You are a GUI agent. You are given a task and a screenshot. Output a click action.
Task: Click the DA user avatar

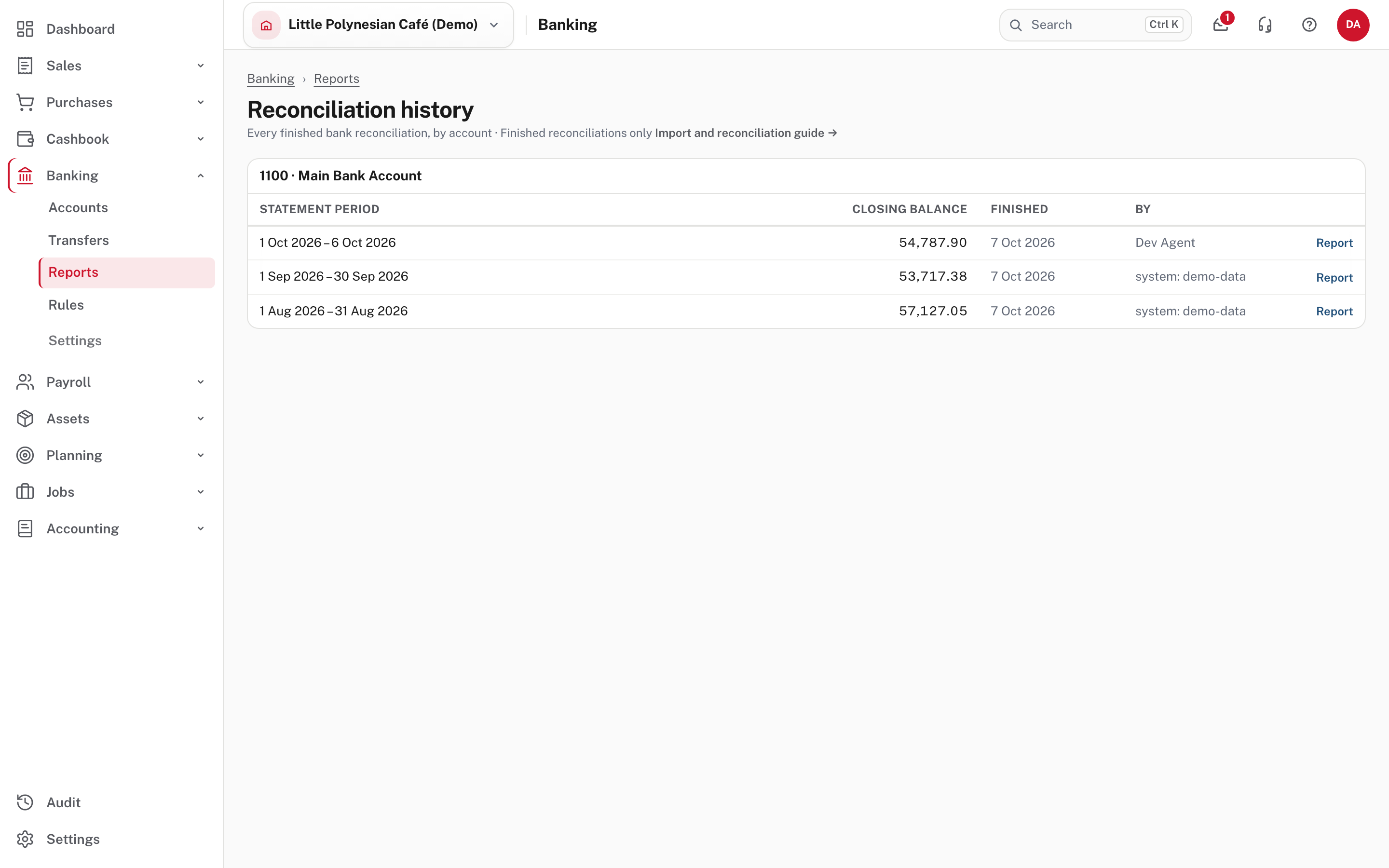[x=1353, y=25]
